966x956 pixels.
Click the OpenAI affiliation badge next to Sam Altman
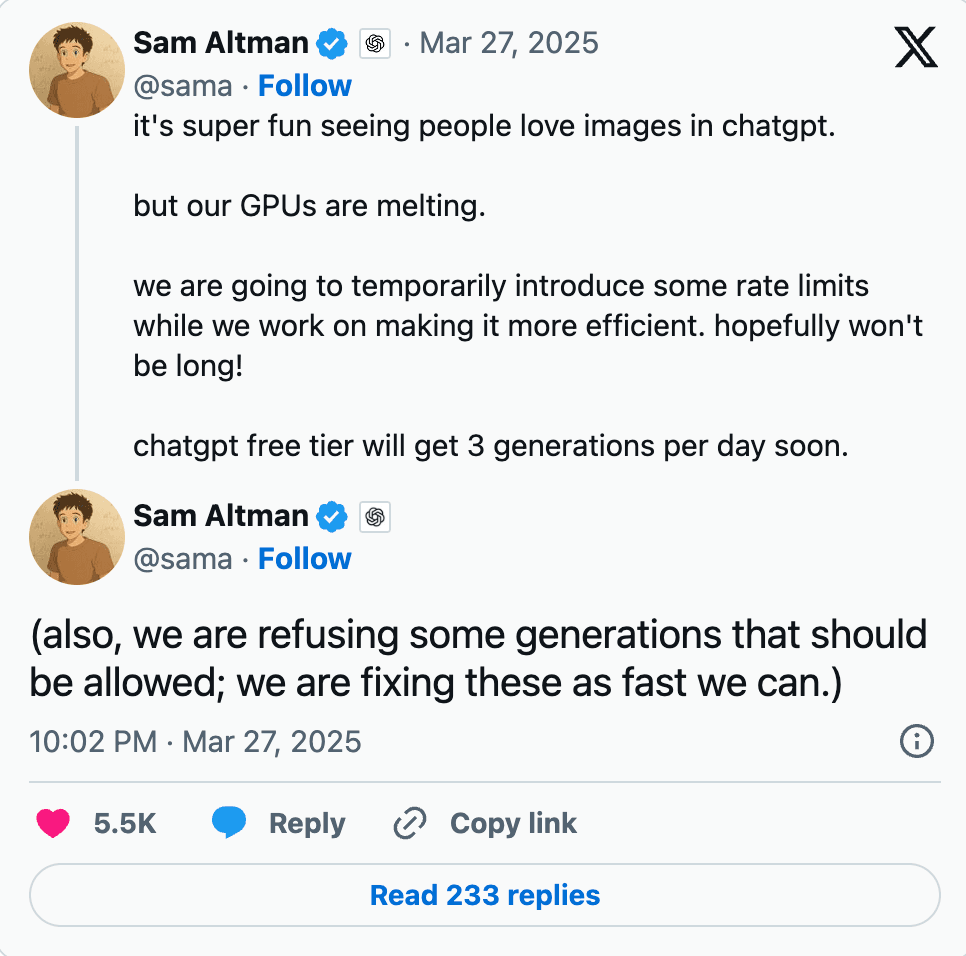(x=376, y=43)
